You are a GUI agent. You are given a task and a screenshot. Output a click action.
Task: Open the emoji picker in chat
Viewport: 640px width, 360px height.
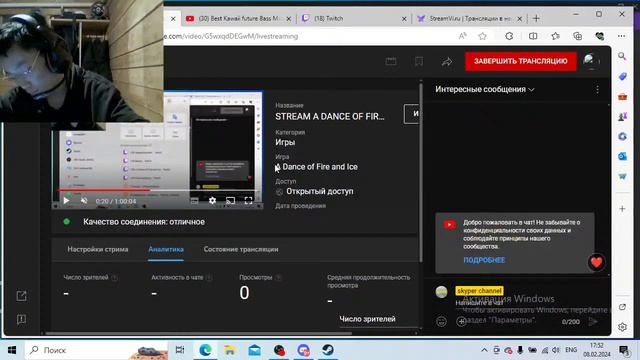[441, 322]
